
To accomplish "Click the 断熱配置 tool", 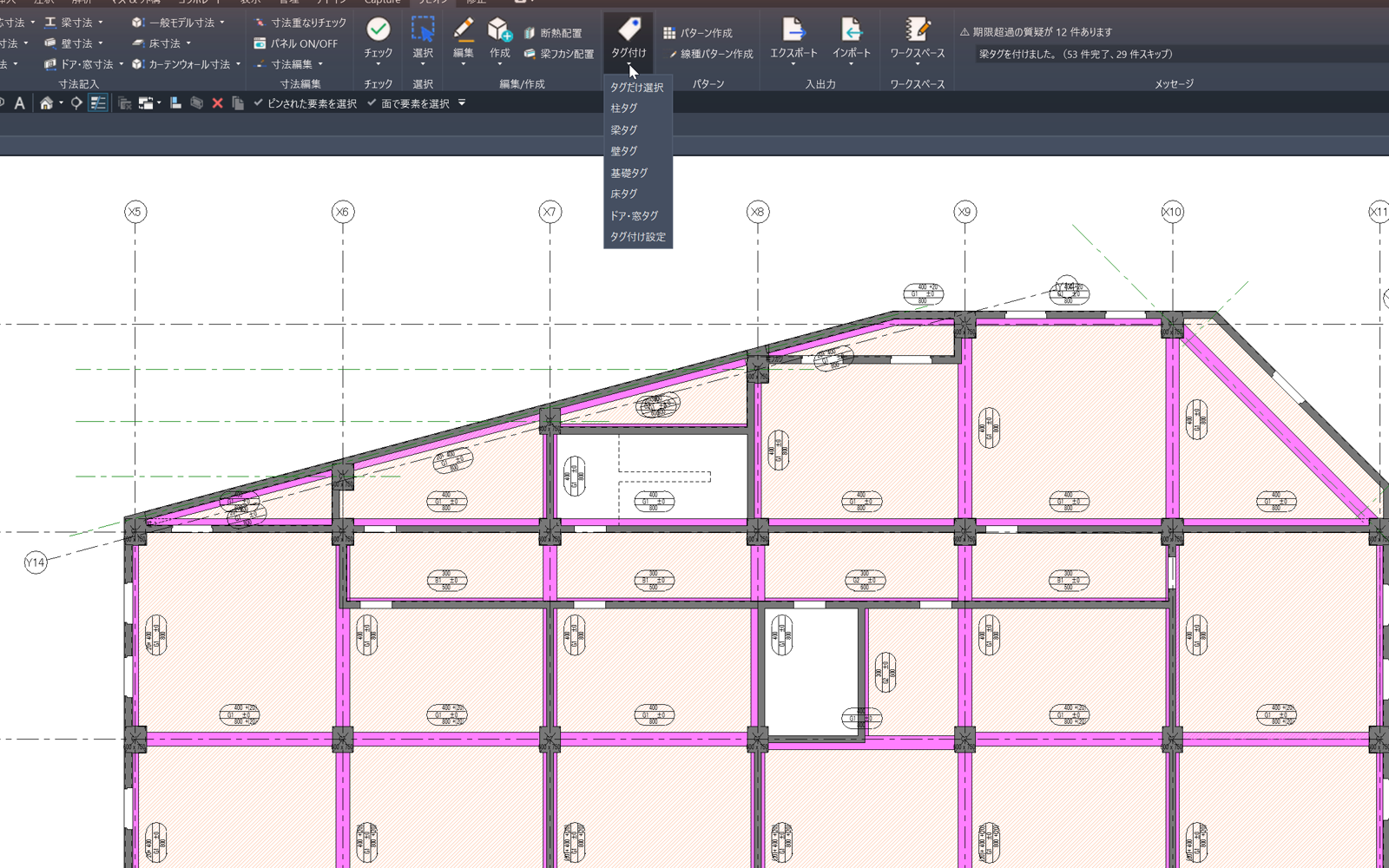I will [553, 33].
